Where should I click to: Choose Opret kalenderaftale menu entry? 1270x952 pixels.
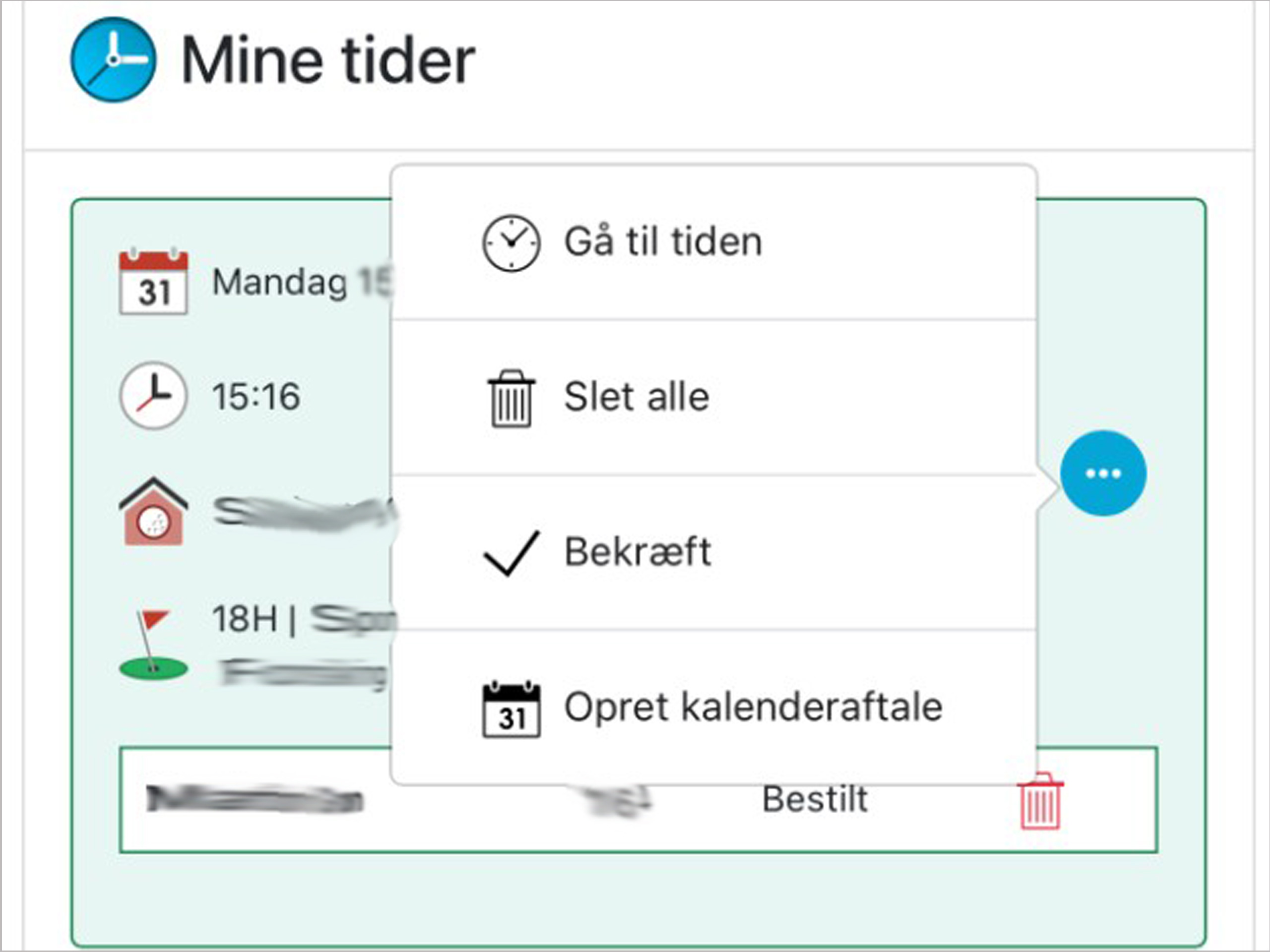point(753,708)
